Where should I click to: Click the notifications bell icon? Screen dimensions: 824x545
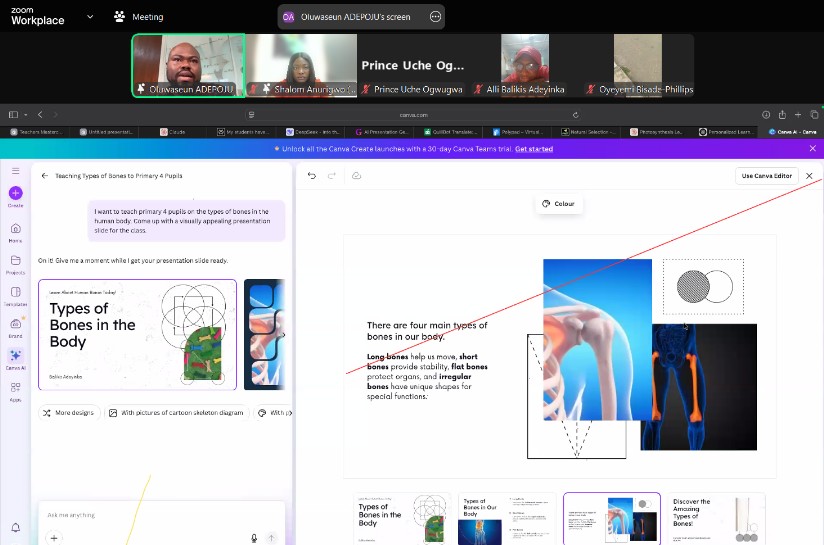coord(15,527)
